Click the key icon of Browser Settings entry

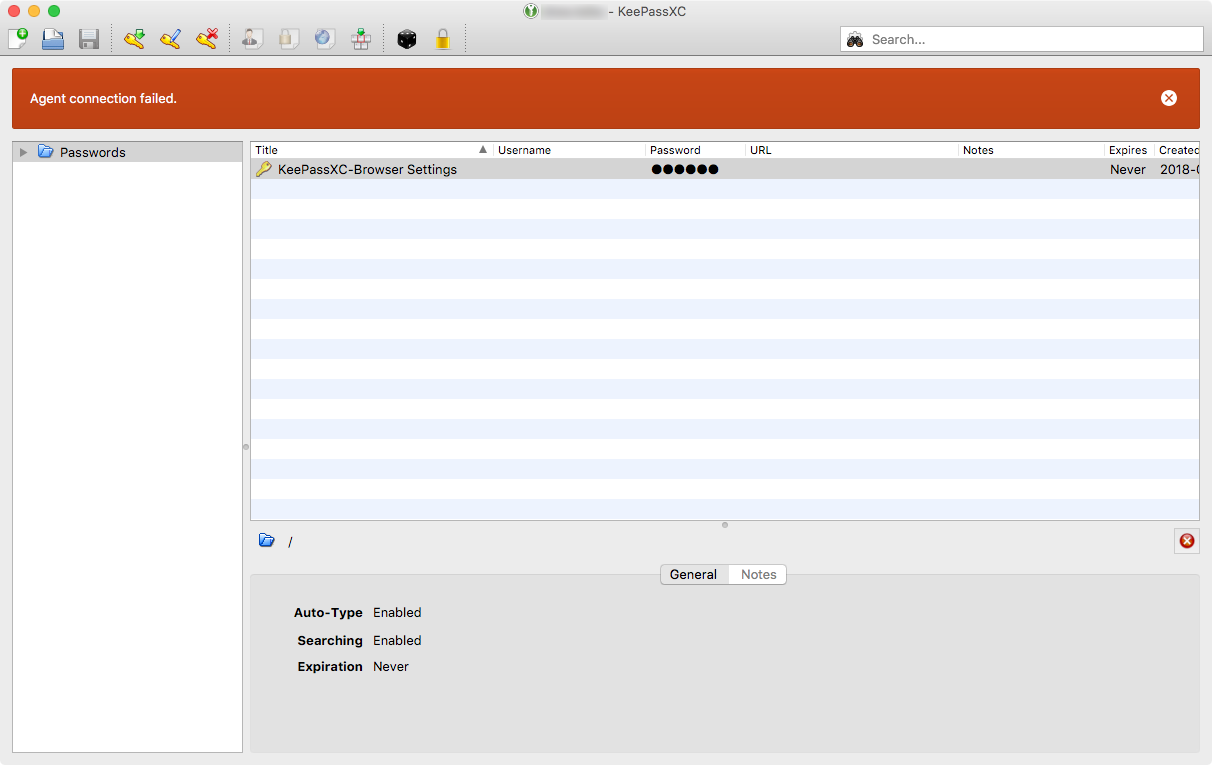point(264,169)
